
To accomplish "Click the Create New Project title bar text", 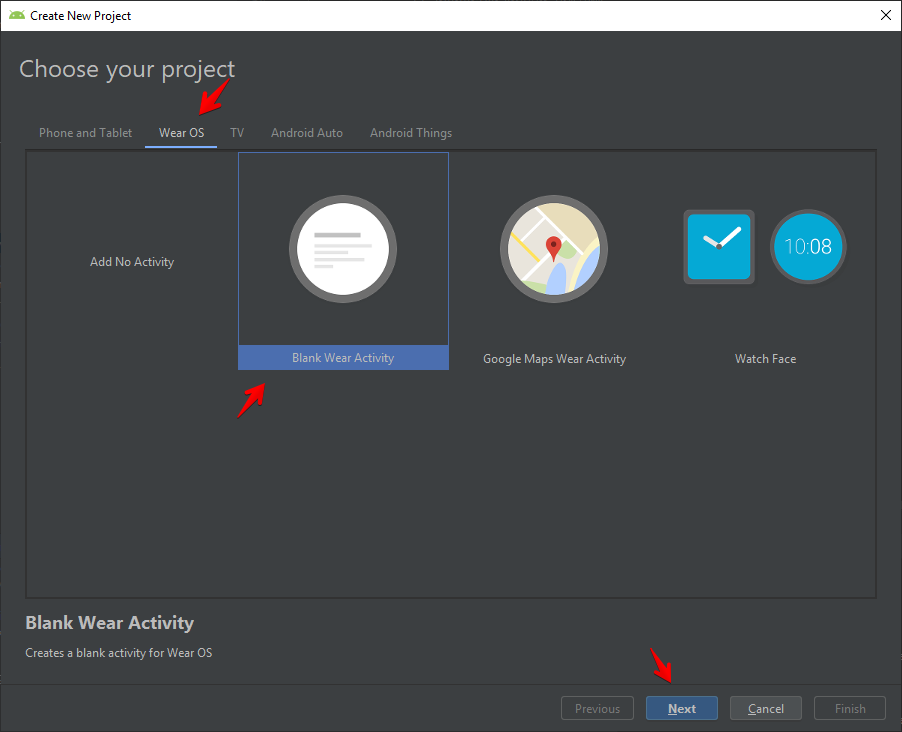I will [81, 16].
